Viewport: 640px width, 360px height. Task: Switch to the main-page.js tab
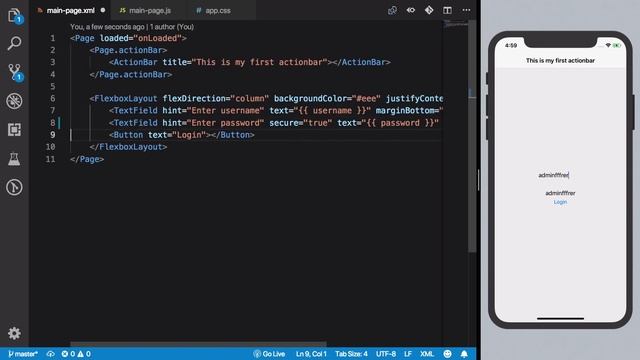150,11
